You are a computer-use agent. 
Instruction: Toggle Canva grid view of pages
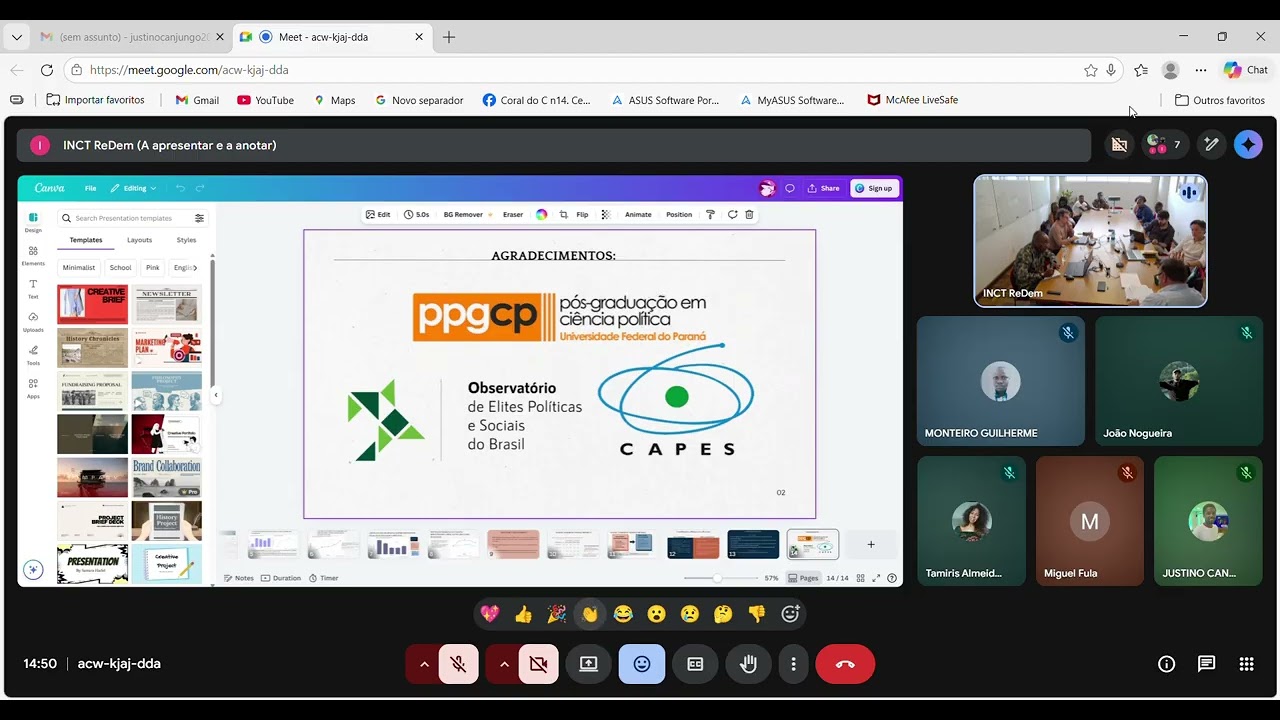(860, 578)
